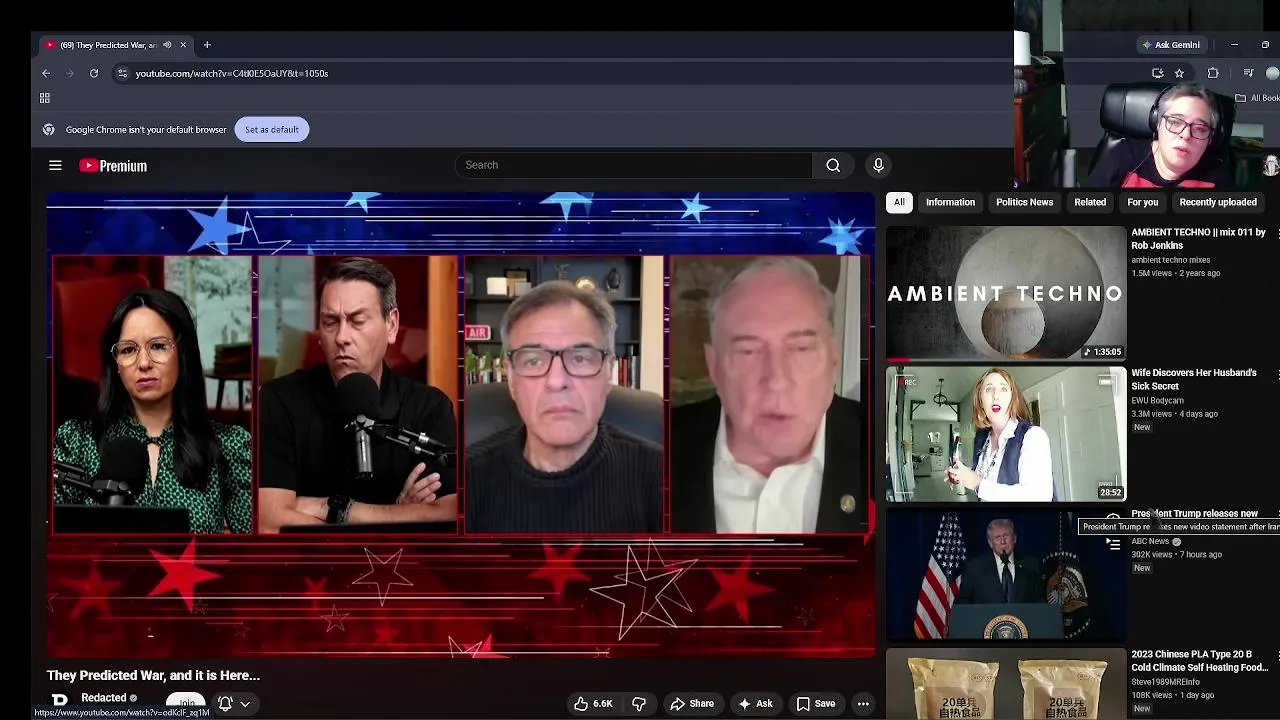This screenshot has width=1280, height=720.
Task: Open the YouTube hamburger guide menu
Action: pos(55,166)
